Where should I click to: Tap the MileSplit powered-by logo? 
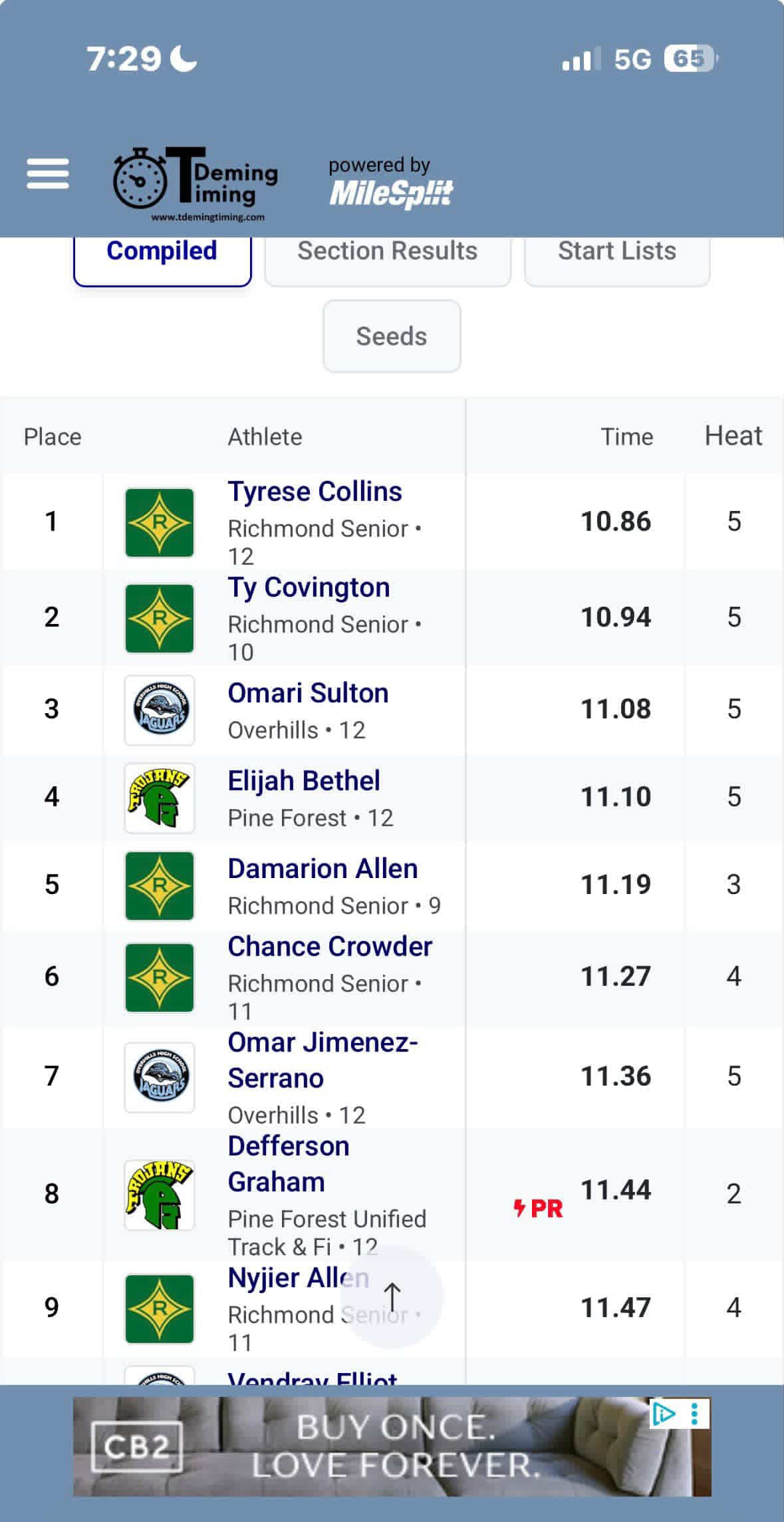point(390,184)
